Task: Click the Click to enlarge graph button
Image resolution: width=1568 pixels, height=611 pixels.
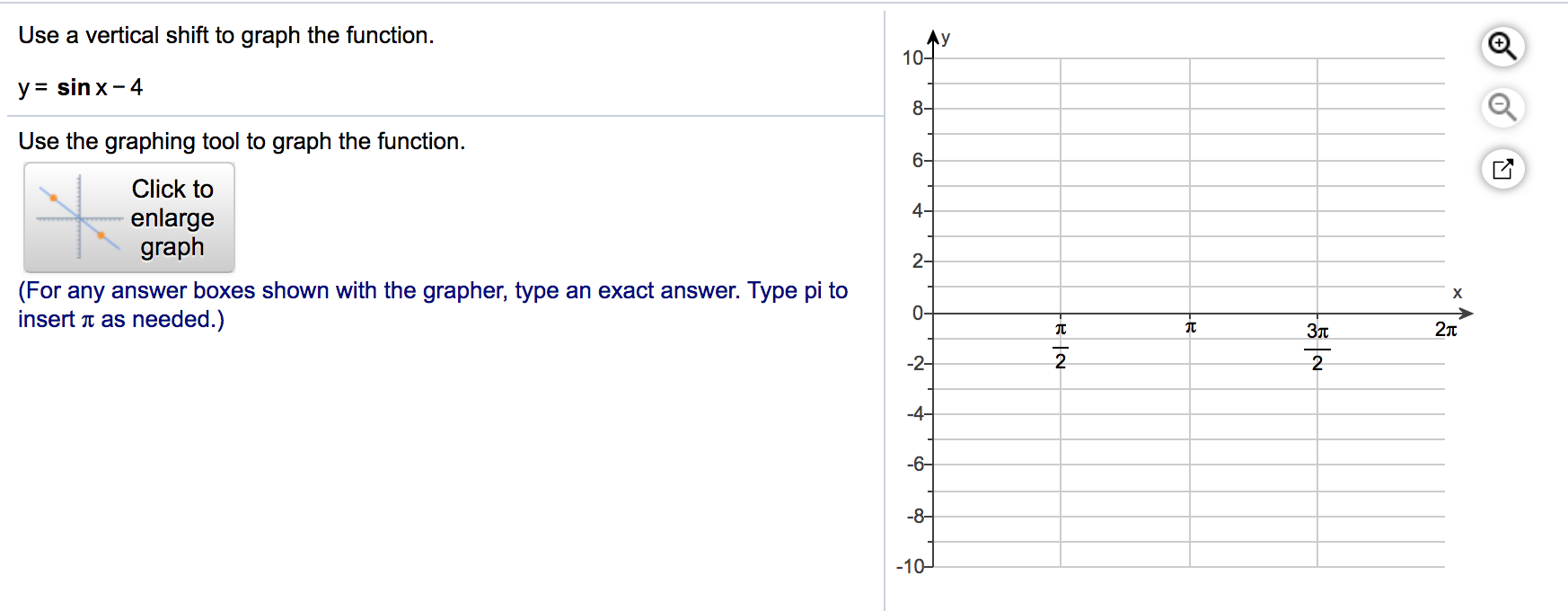Action: point(129,217)
